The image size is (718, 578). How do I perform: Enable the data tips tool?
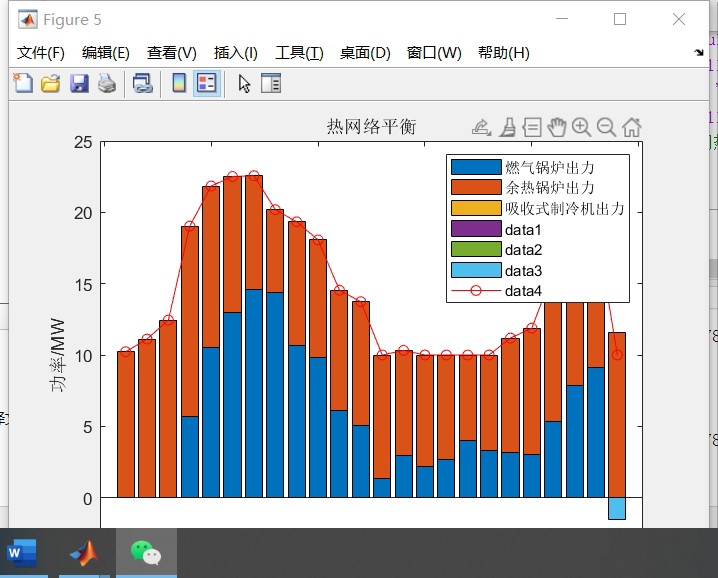tap(532, 127)
